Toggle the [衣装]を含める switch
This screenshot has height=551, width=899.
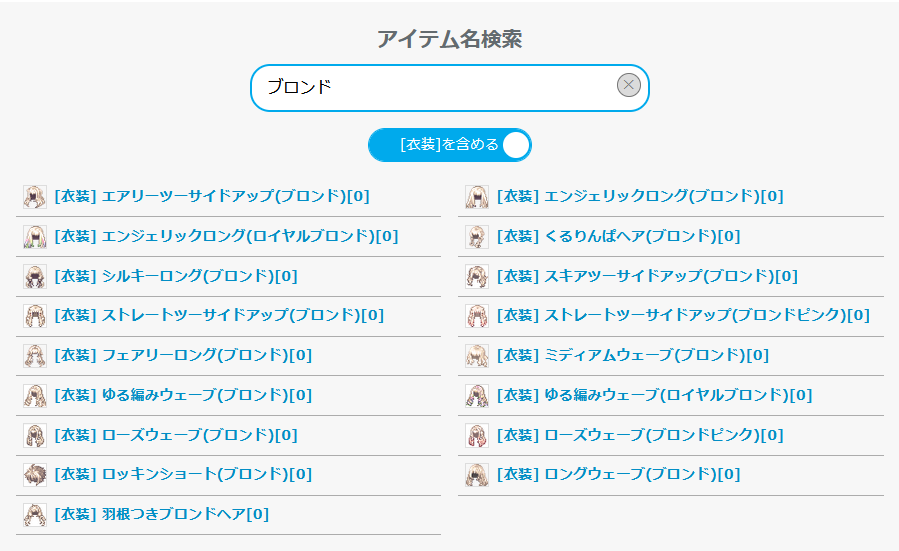[450, 145]
